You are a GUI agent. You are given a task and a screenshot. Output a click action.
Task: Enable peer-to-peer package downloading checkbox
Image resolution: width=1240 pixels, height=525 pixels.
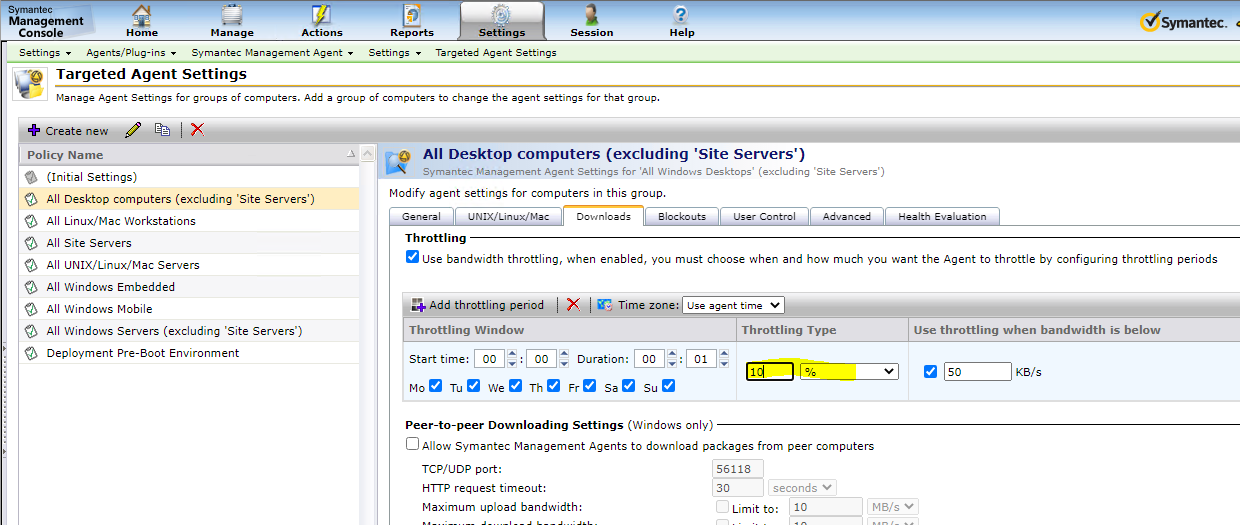coord(413,445)
